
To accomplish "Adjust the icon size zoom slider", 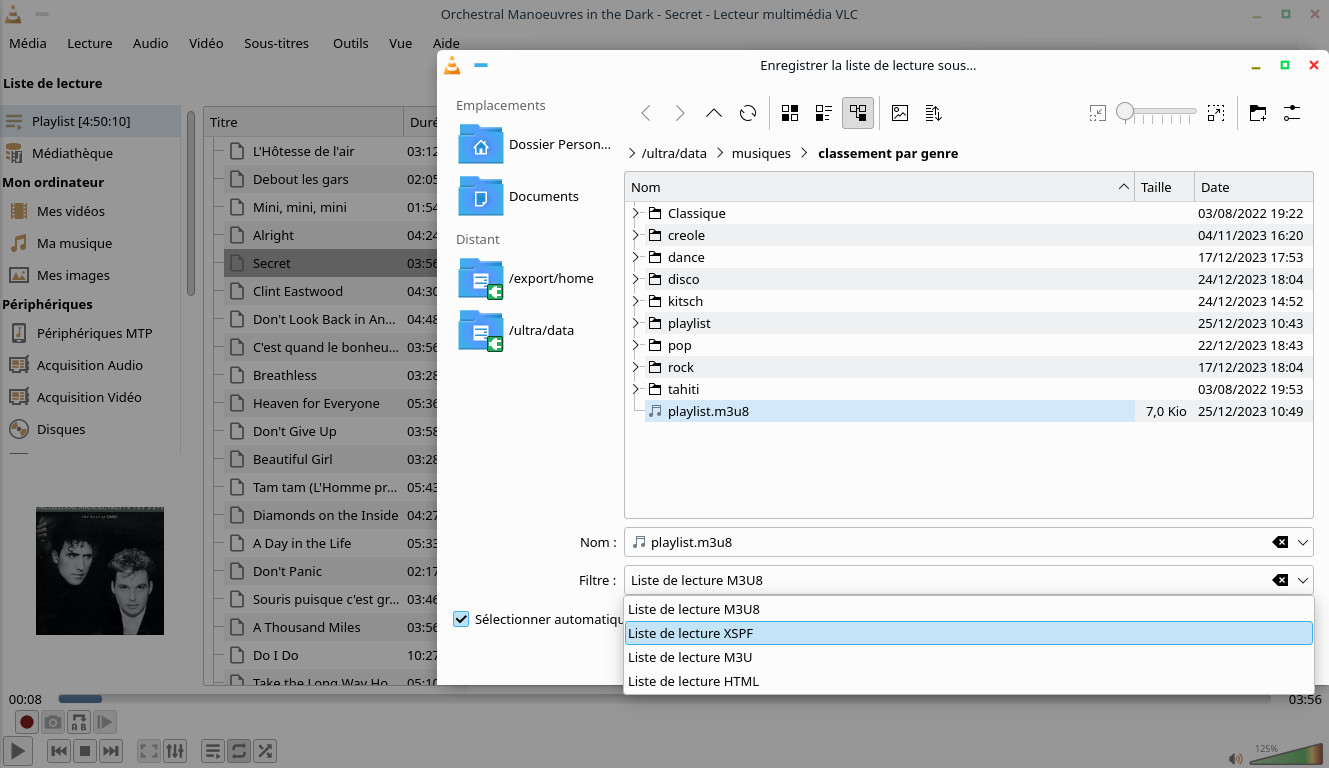I will pyautogui.click(x=1157, y=112).
